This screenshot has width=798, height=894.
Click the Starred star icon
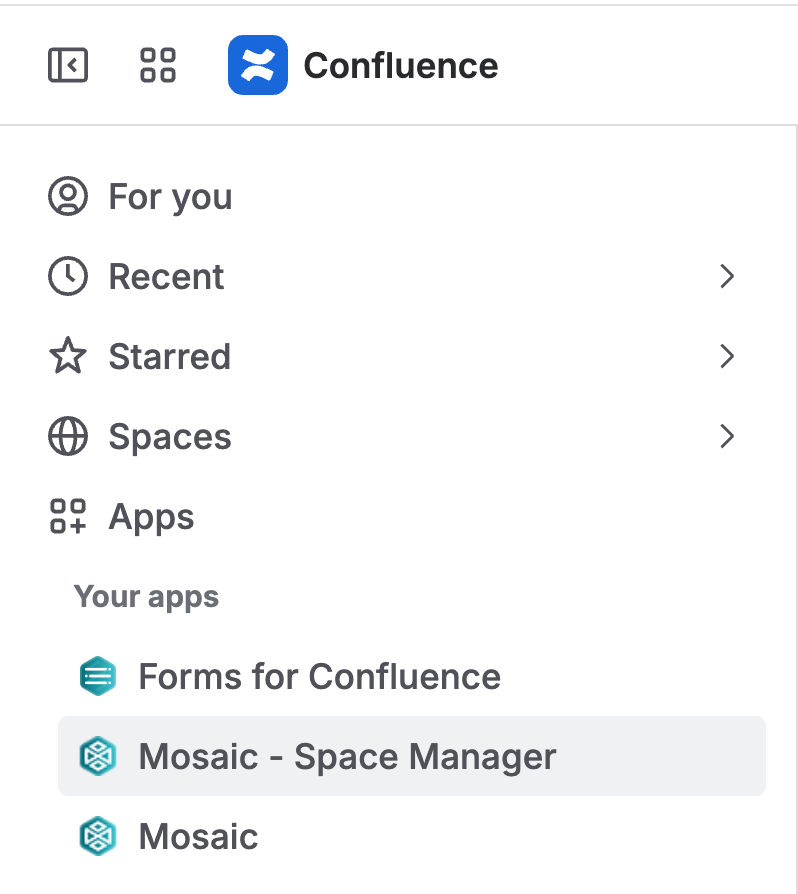point(68,356)
